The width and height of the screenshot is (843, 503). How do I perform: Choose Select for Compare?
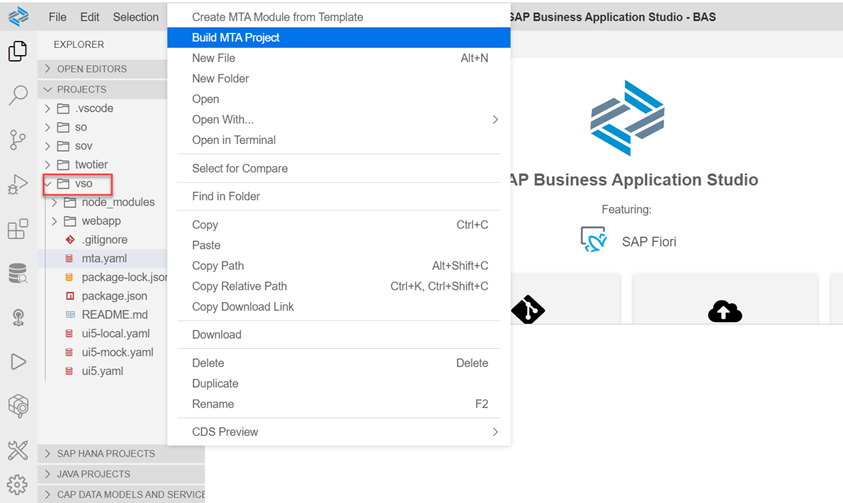tap(339, 168)
